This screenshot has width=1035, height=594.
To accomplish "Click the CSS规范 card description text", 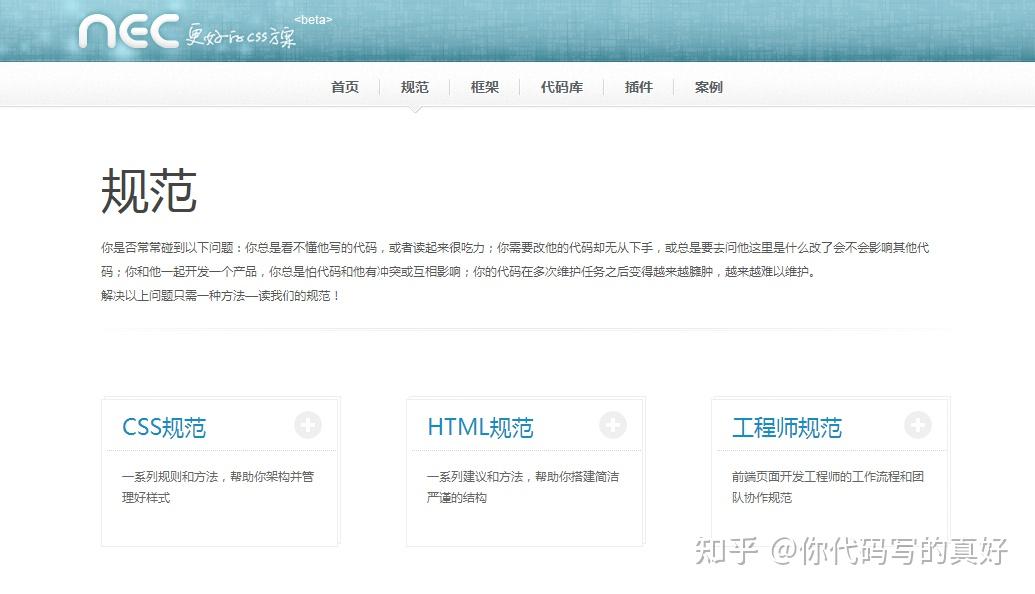I will pos(218,487).
